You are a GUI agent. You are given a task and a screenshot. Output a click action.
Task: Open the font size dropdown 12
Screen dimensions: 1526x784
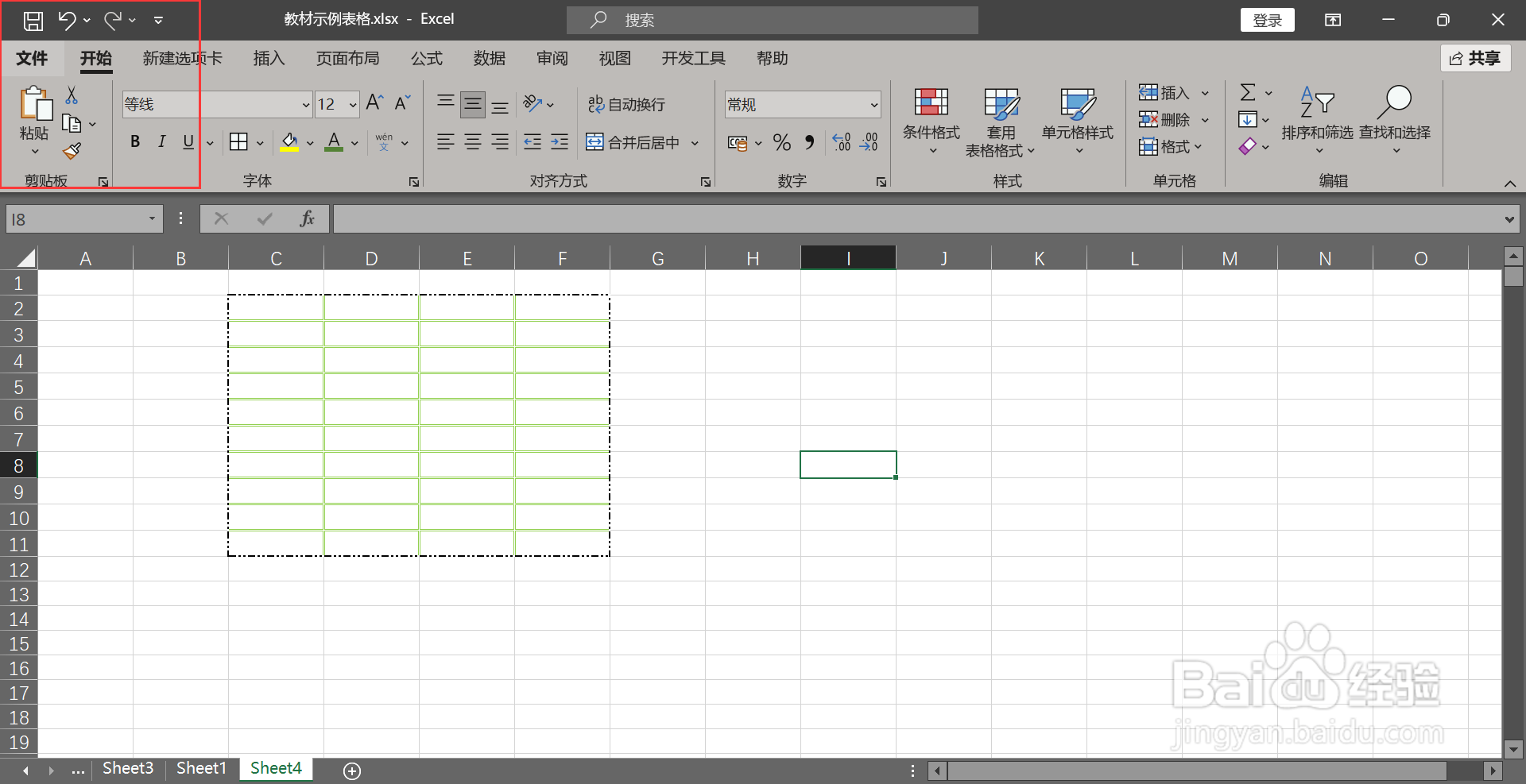(x=353, y=105)
